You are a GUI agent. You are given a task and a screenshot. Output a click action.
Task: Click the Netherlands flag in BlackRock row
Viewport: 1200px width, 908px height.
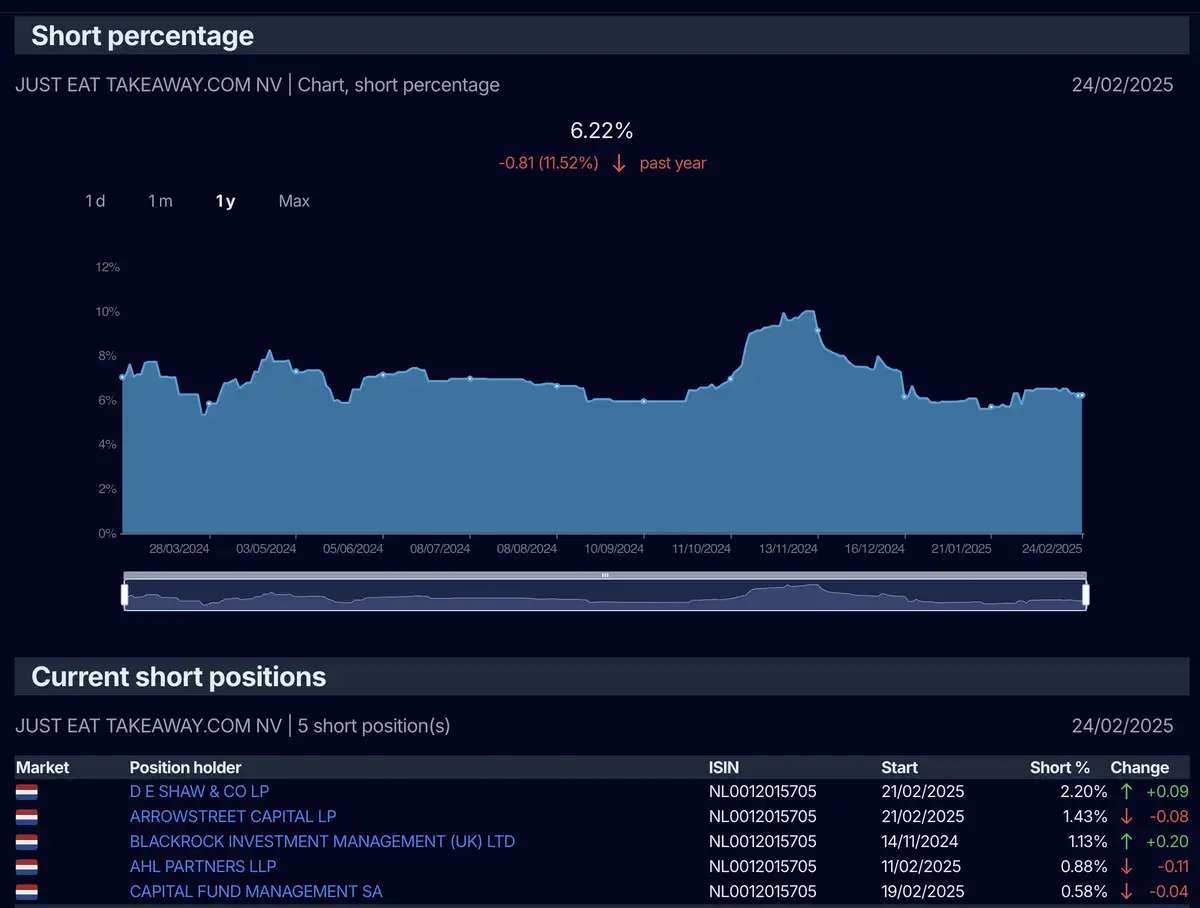(x=27, y=841)
